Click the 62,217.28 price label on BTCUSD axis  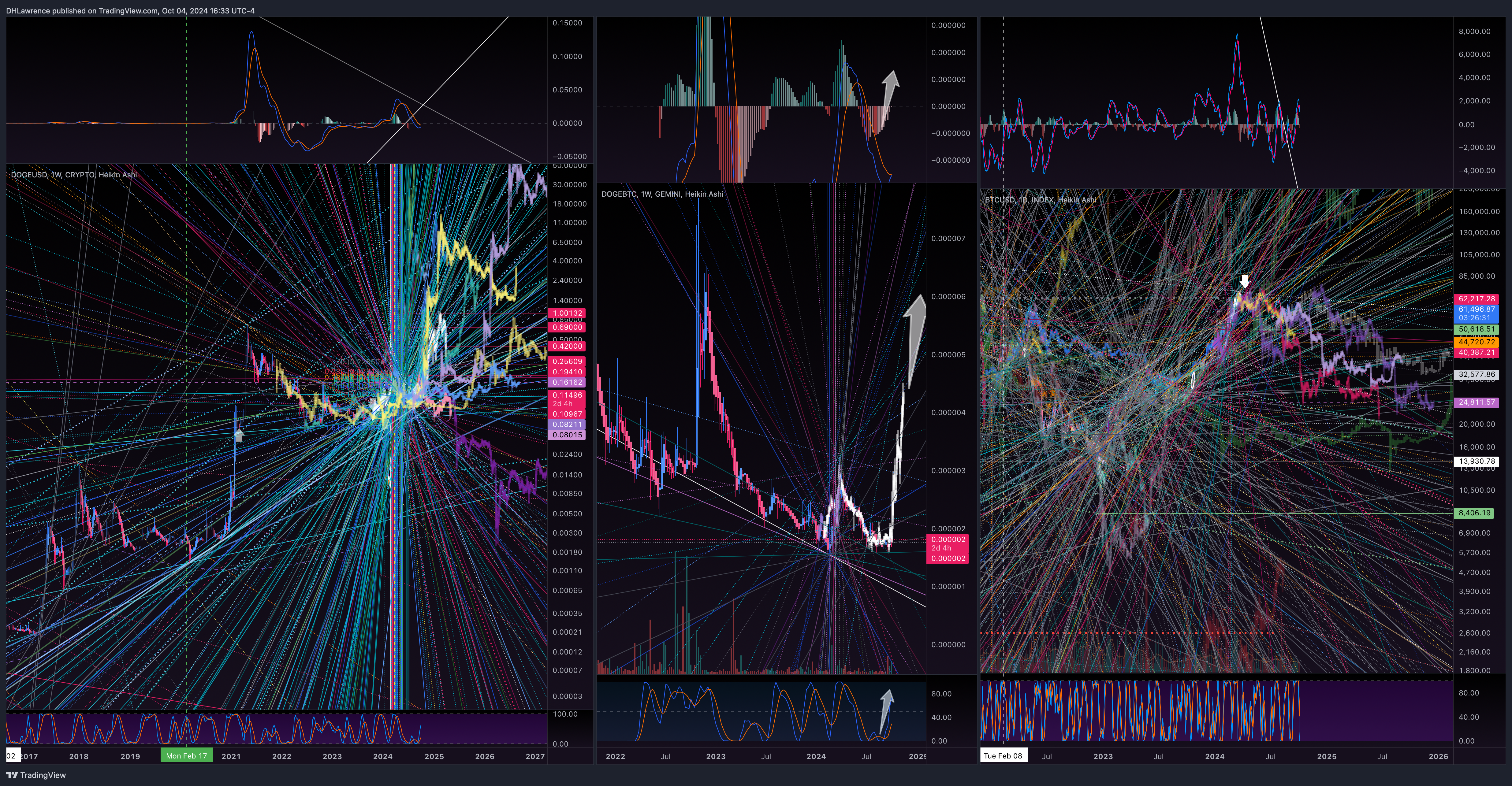point(1477,299)
